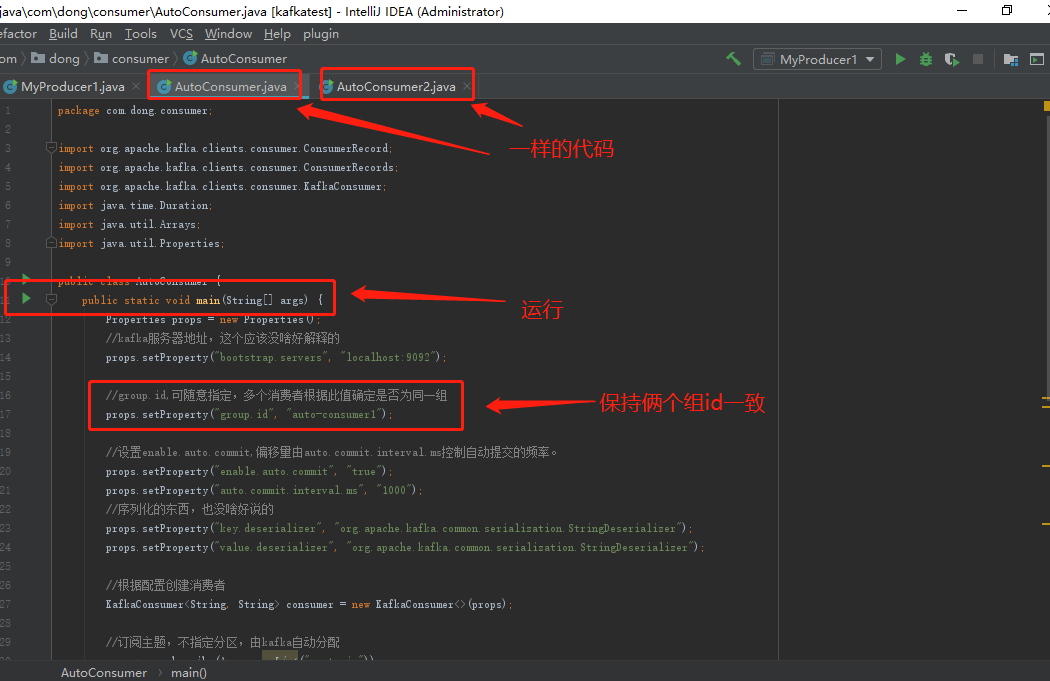This screenshot has width=1050, height=681.
Task: Click the 'auto-consumer1' group.id string
Action: point(336,414)
